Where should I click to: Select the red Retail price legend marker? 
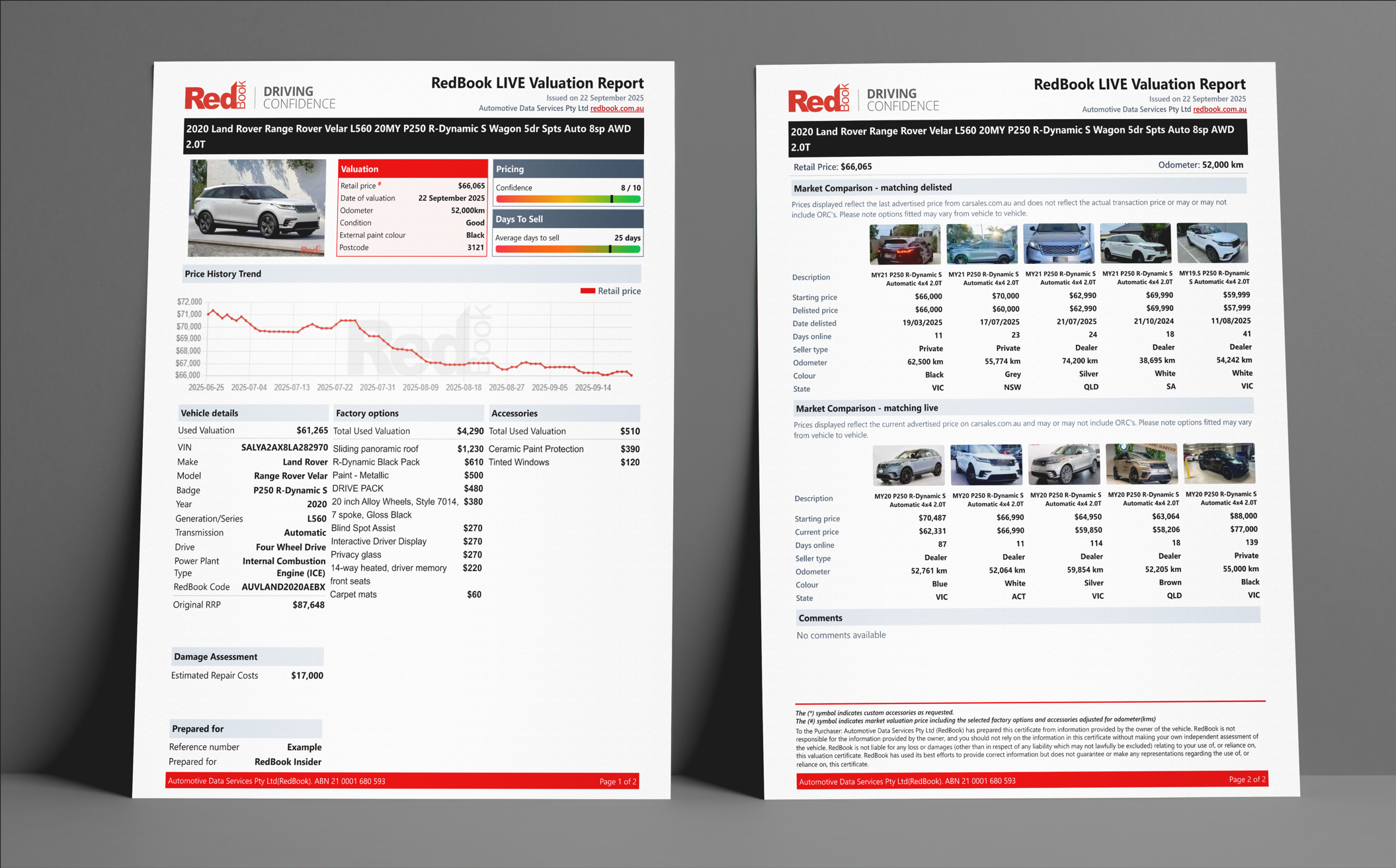click(587, 291)
